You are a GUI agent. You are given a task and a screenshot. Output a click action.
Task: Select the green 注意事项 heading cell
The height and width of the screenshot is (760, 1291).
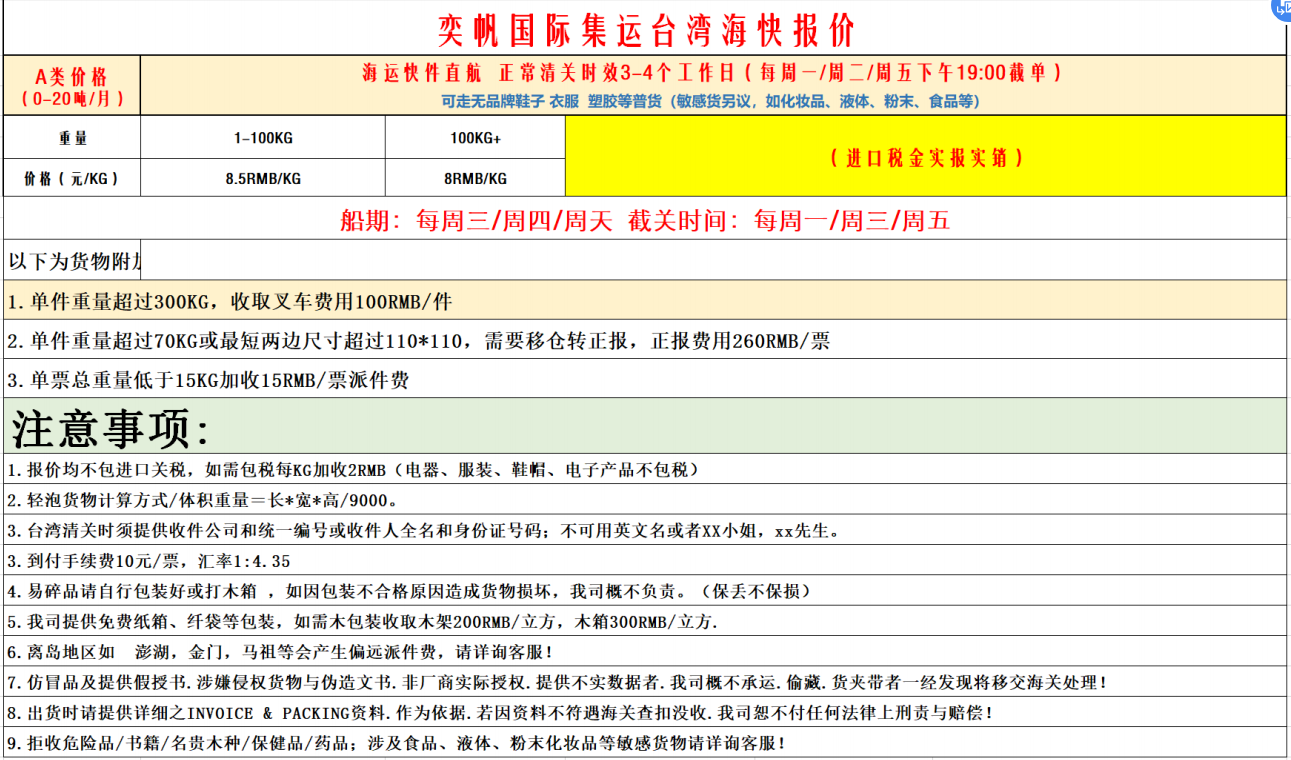click(645, 427)
